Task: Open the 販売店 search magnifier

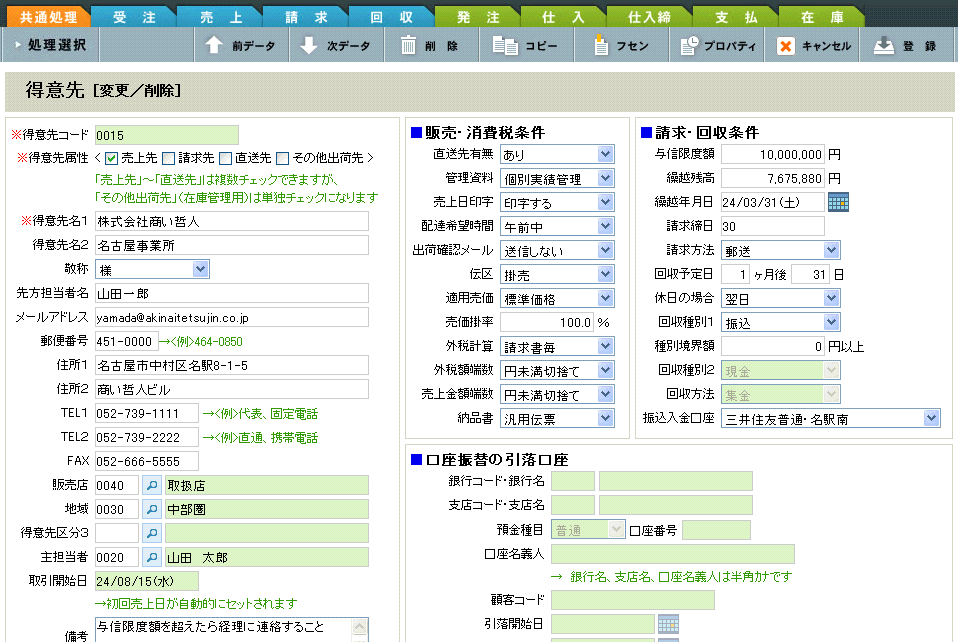Action: coord(152,486)
